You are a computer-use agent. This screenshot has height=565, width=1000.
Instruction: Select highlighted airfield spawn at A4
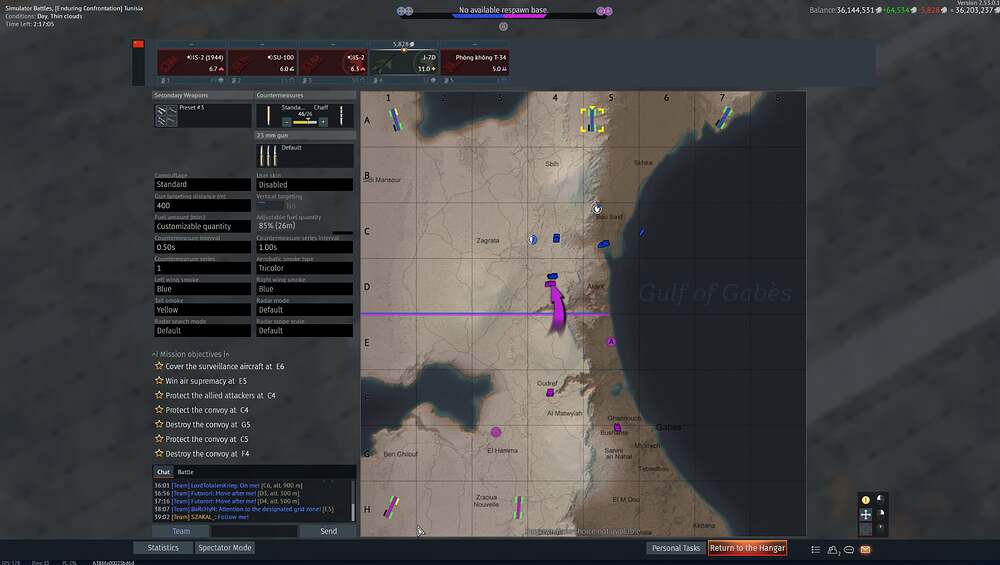pos(592,119)
